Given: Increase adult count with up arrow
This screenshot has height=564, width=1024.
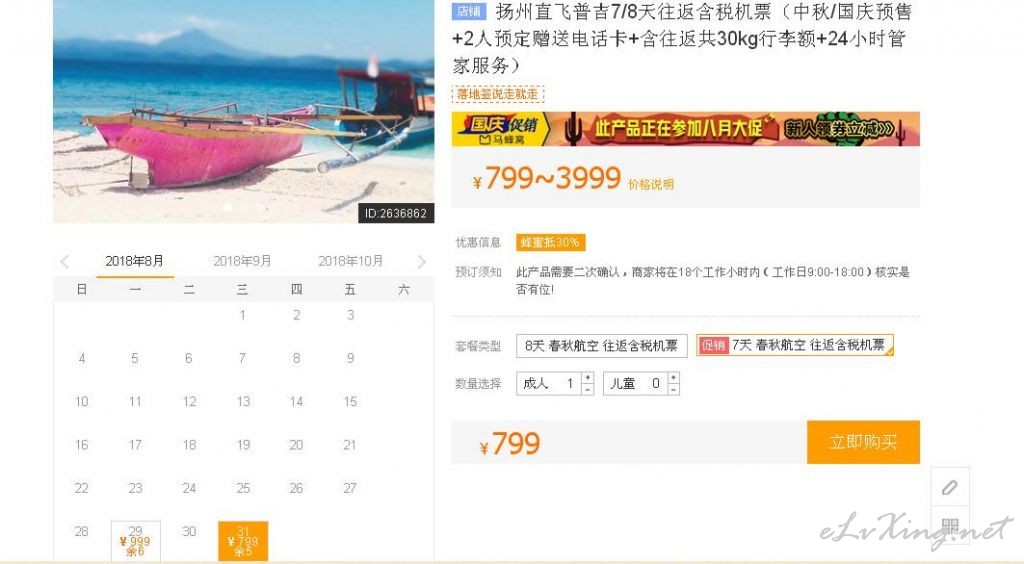Looking at the screenshot, I should pos(588,378).
